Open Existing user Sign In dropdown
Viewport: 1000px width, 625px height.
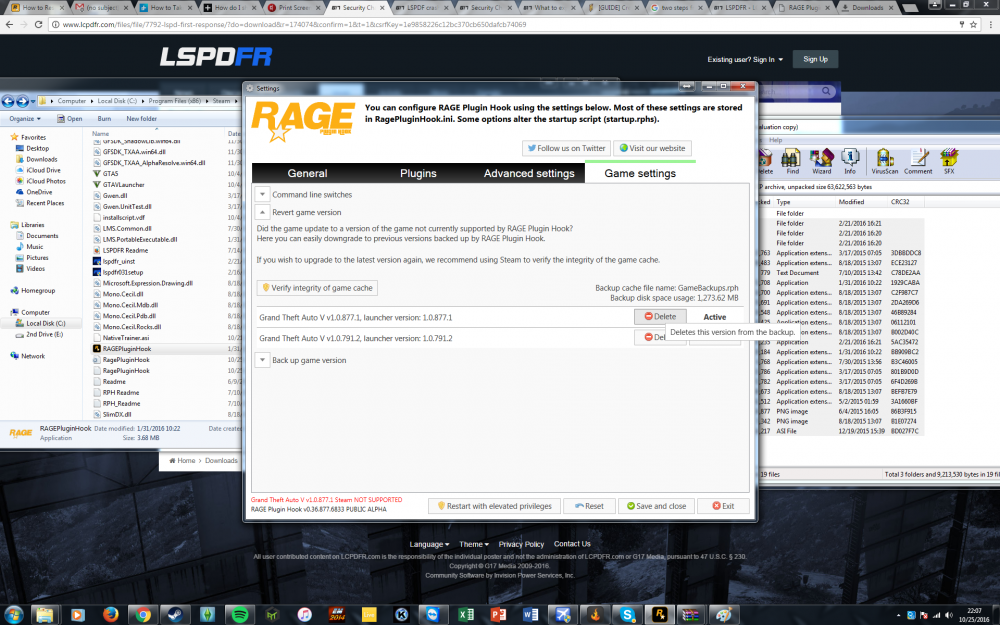tap(745, 59)
